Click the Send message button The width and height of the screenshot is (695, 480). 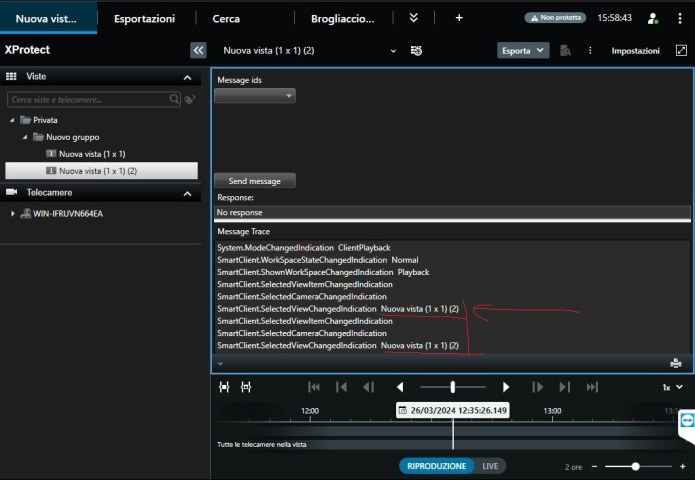tap(255, 181)
